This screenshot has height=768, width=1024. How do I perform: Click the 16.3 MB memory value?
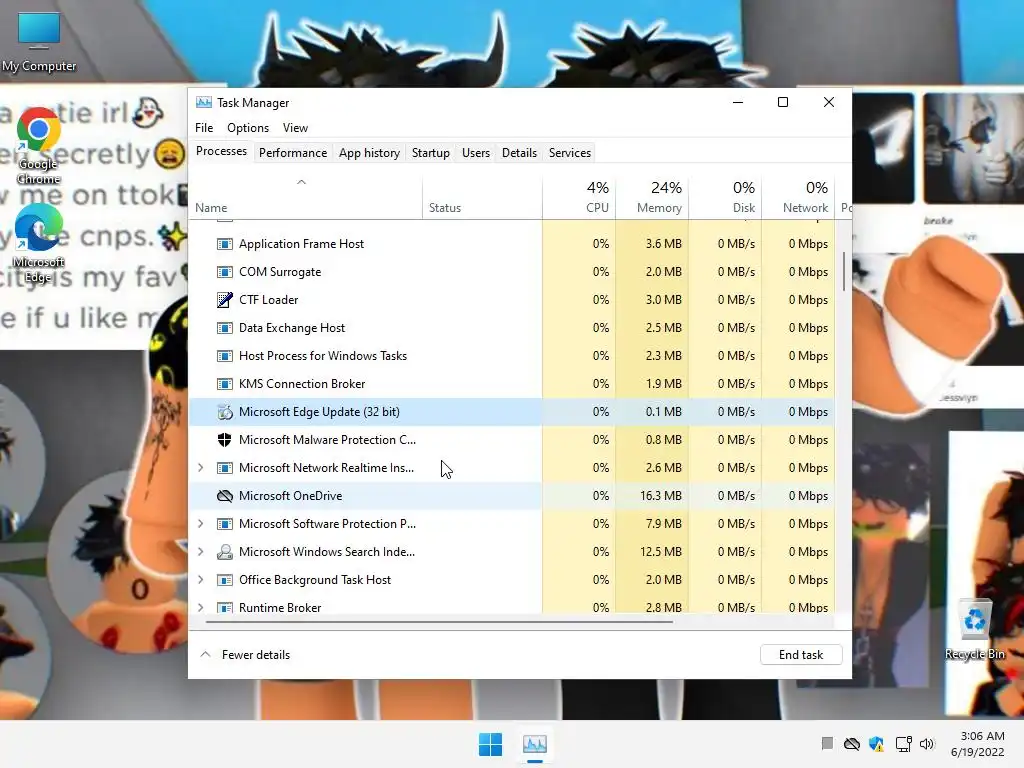[661, 496]
